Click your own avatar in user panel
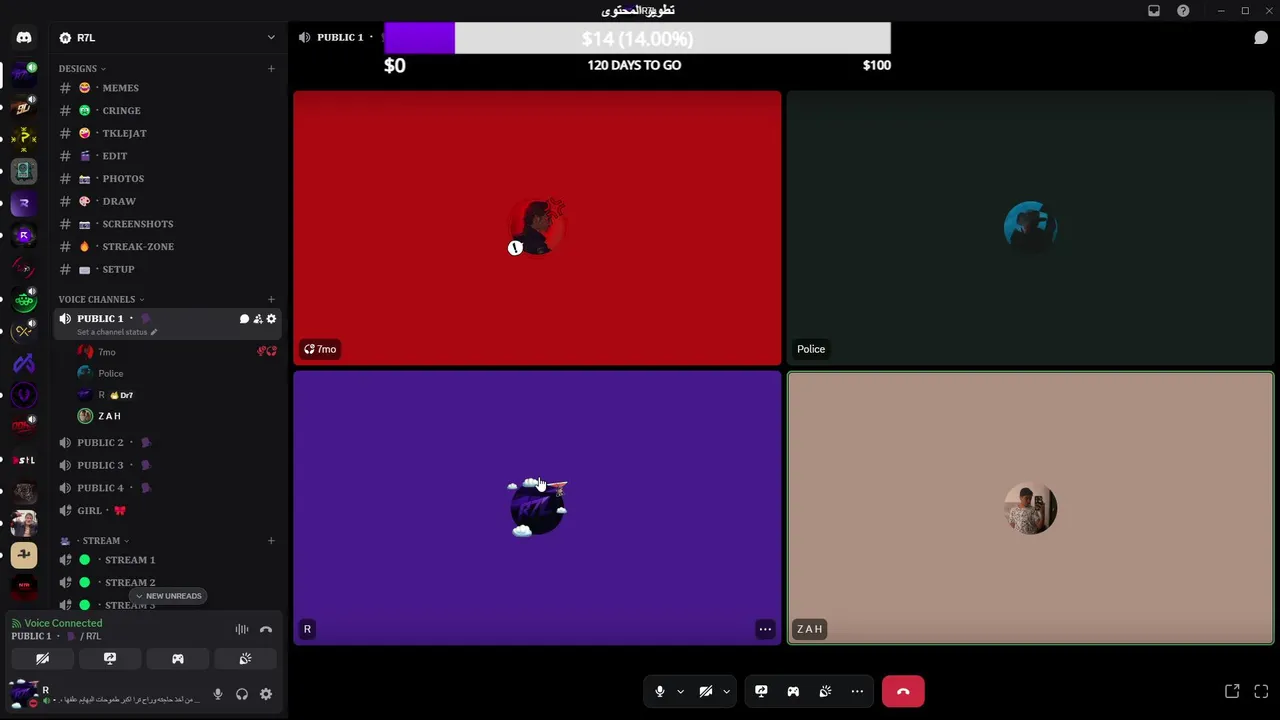This screenshot has height=720, width=1280. pyautogui.click(x=24, y=693)
